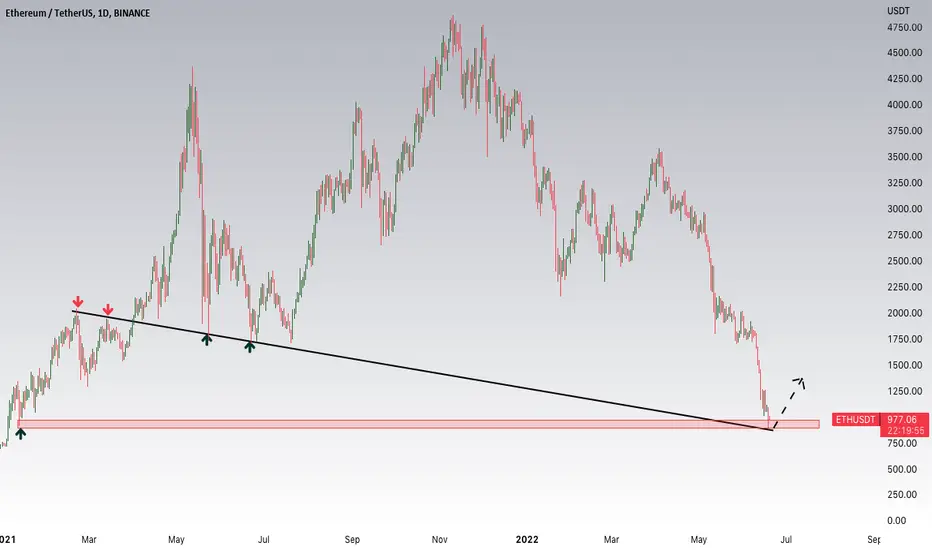The image size is (932, 550).
Task: Click the Nov label on time axis
Action: pos(439,539)
